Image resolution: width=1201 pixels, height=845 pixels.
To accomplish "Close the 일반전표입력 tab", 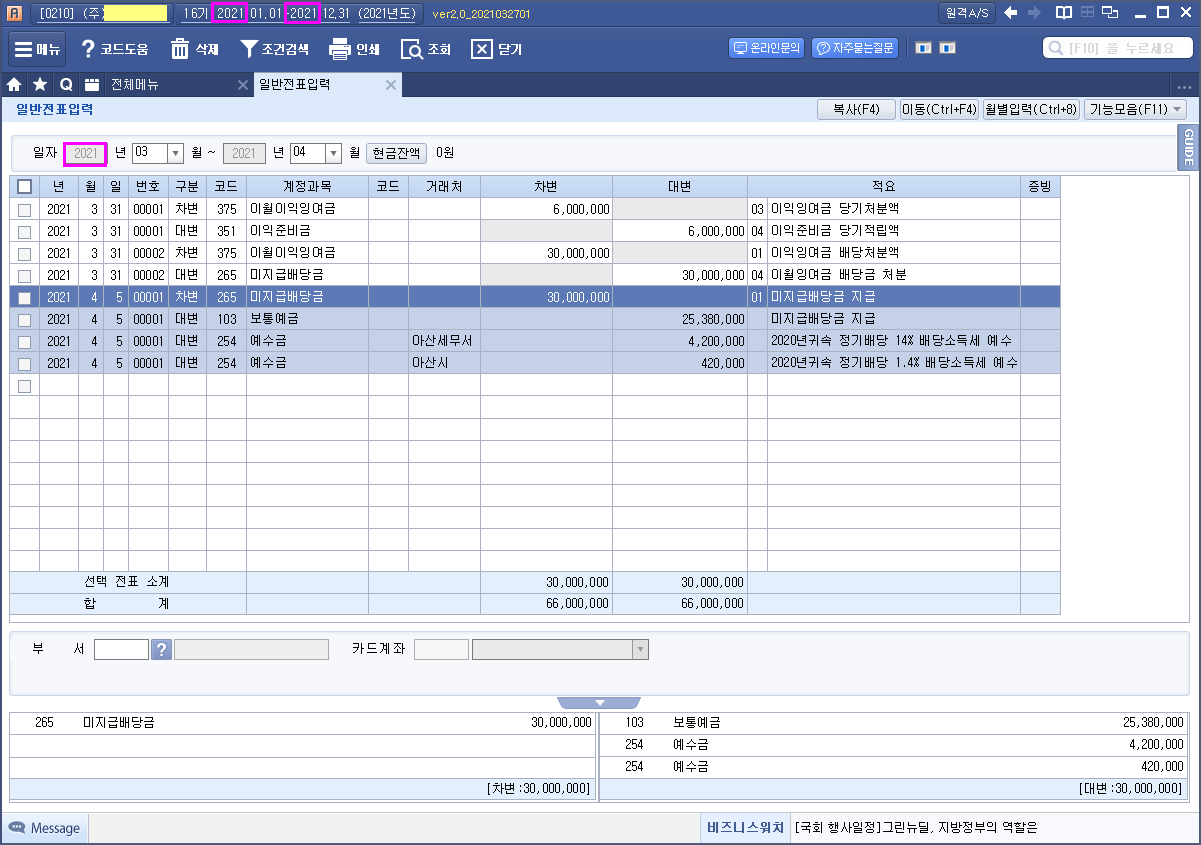I will [391, 85].
